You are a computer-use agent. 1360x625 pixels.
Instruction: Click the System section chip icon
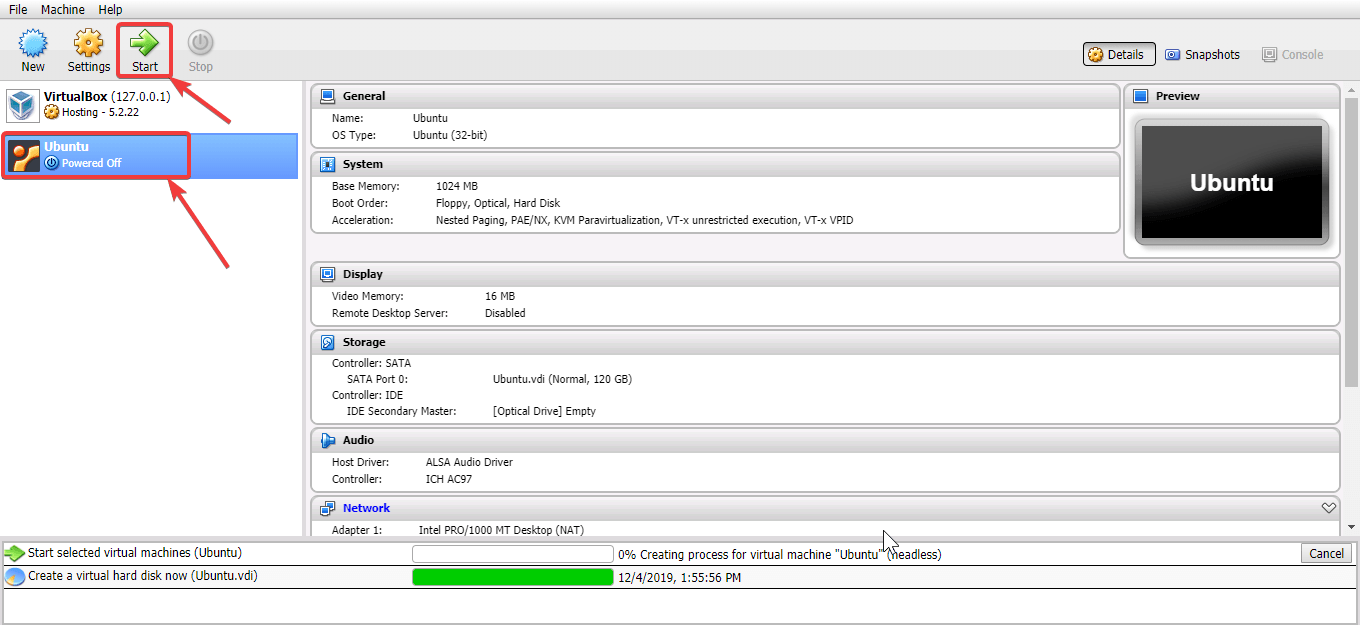click(327, 164)
